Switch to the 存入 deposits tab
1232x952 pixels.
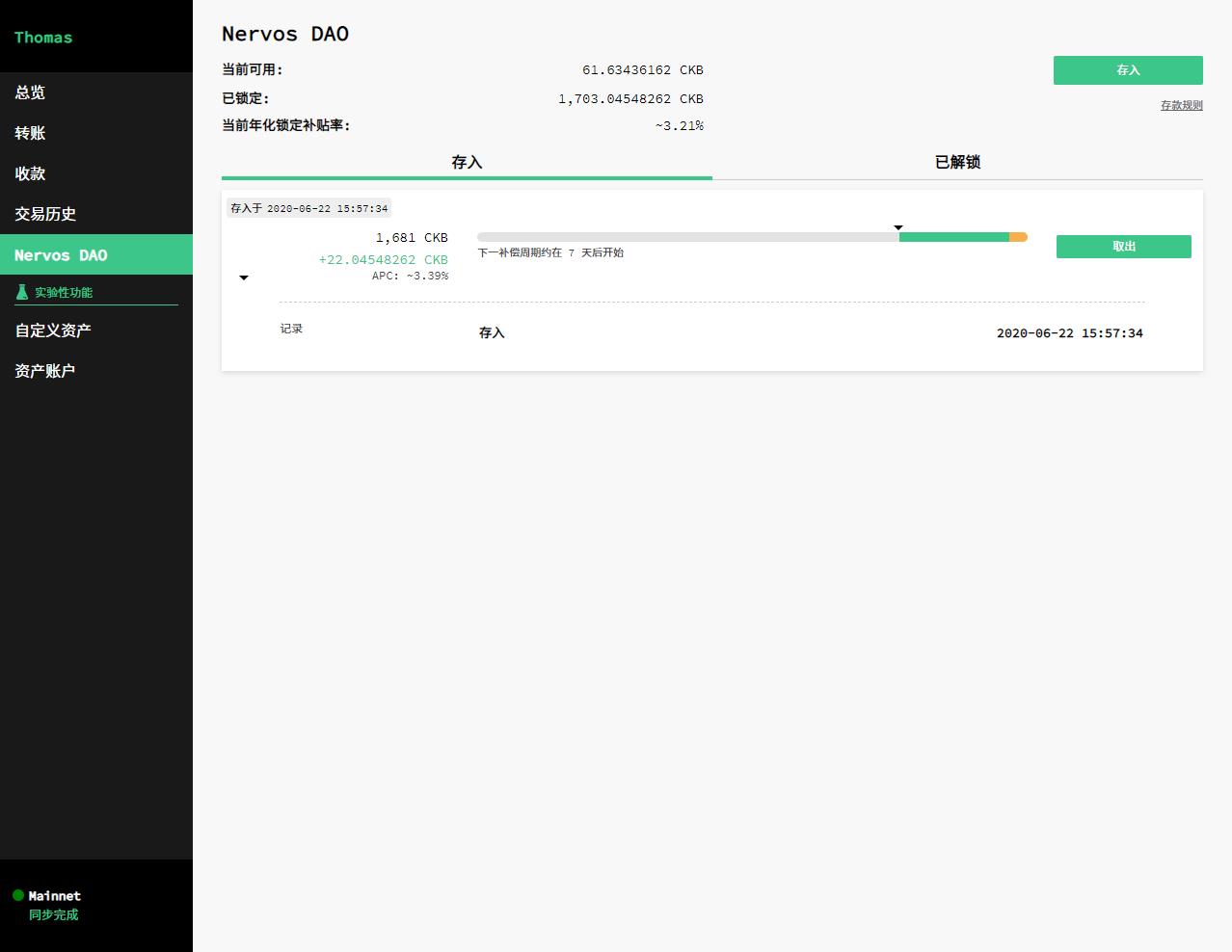[467, 163]
